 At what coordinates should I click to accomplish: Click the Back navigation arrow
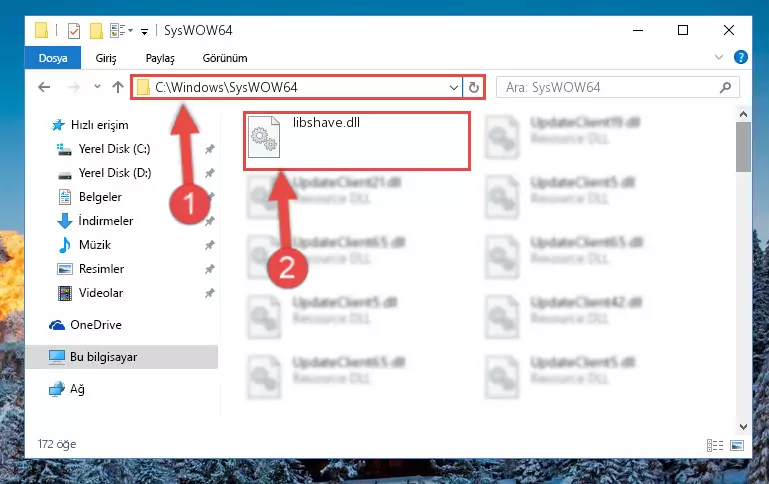(44, 87)
